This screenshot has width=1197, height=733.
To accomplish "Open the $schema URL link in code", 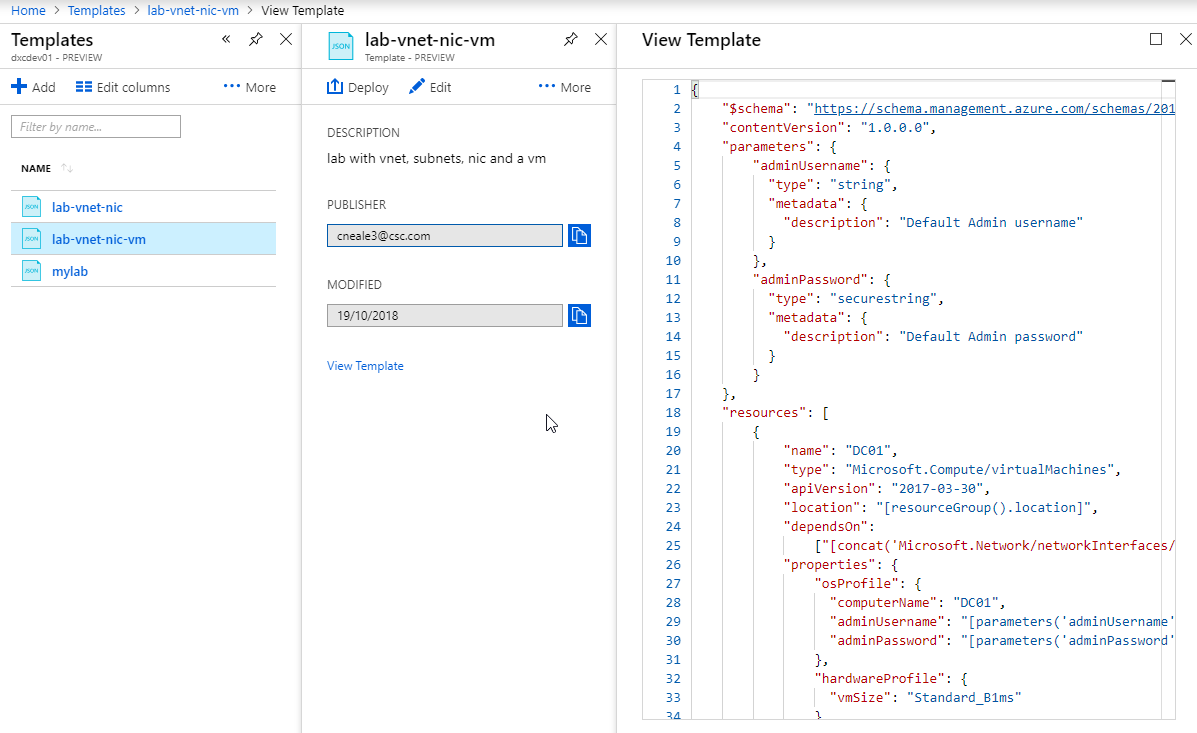I will [995, 108].
